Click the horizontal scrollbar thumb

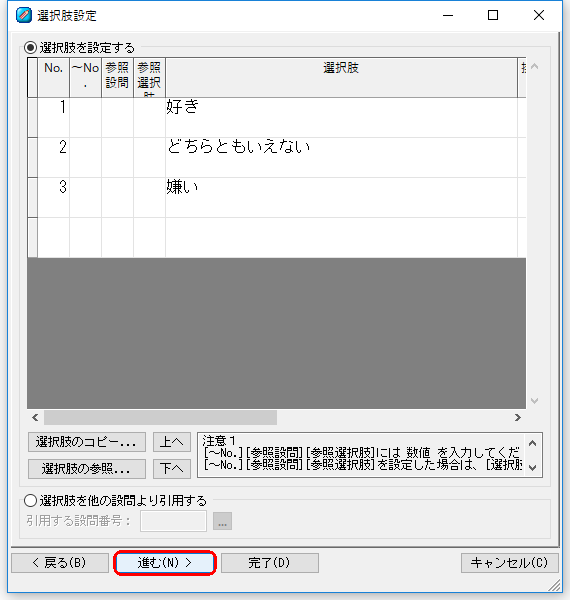pos(160,417)
